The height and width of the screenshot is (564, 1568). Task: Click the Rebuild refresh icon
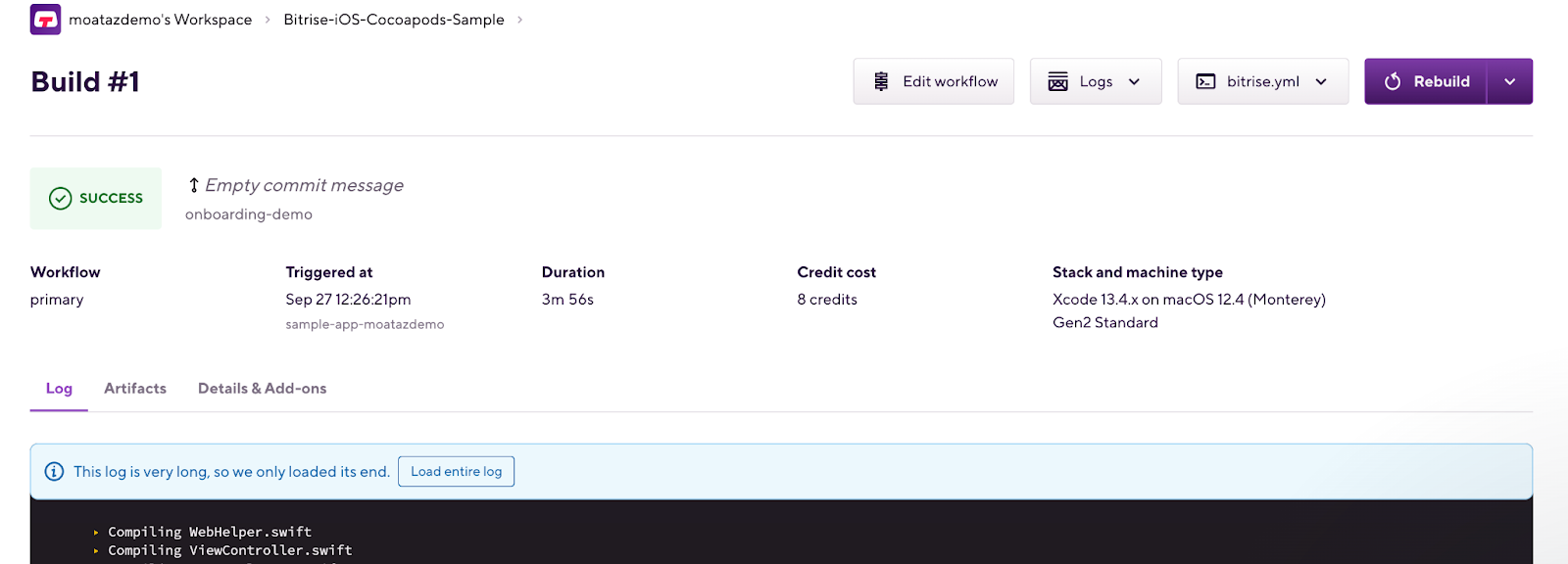pos(1393,81)
